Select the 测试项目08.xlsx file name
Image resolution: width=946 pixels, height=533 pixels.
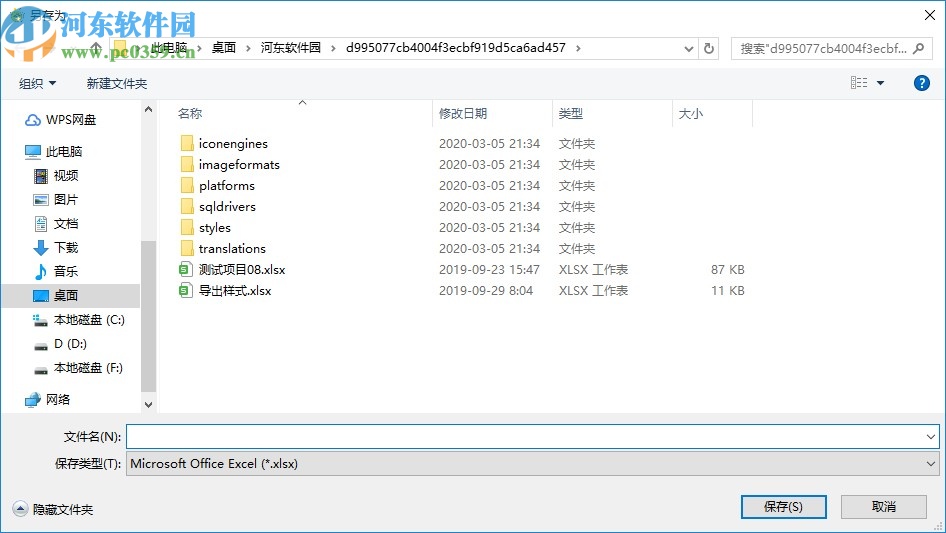point(242,269)
